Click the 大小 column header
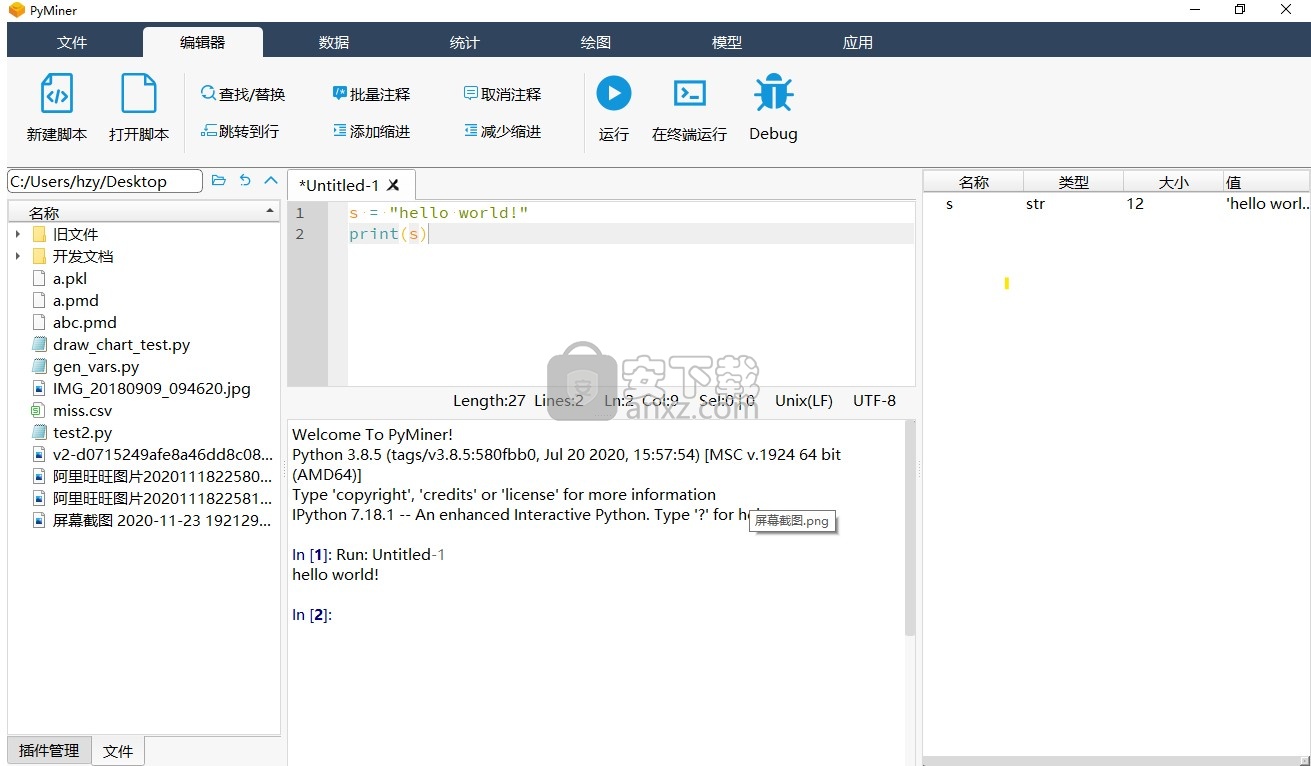 click(1173, 182)
